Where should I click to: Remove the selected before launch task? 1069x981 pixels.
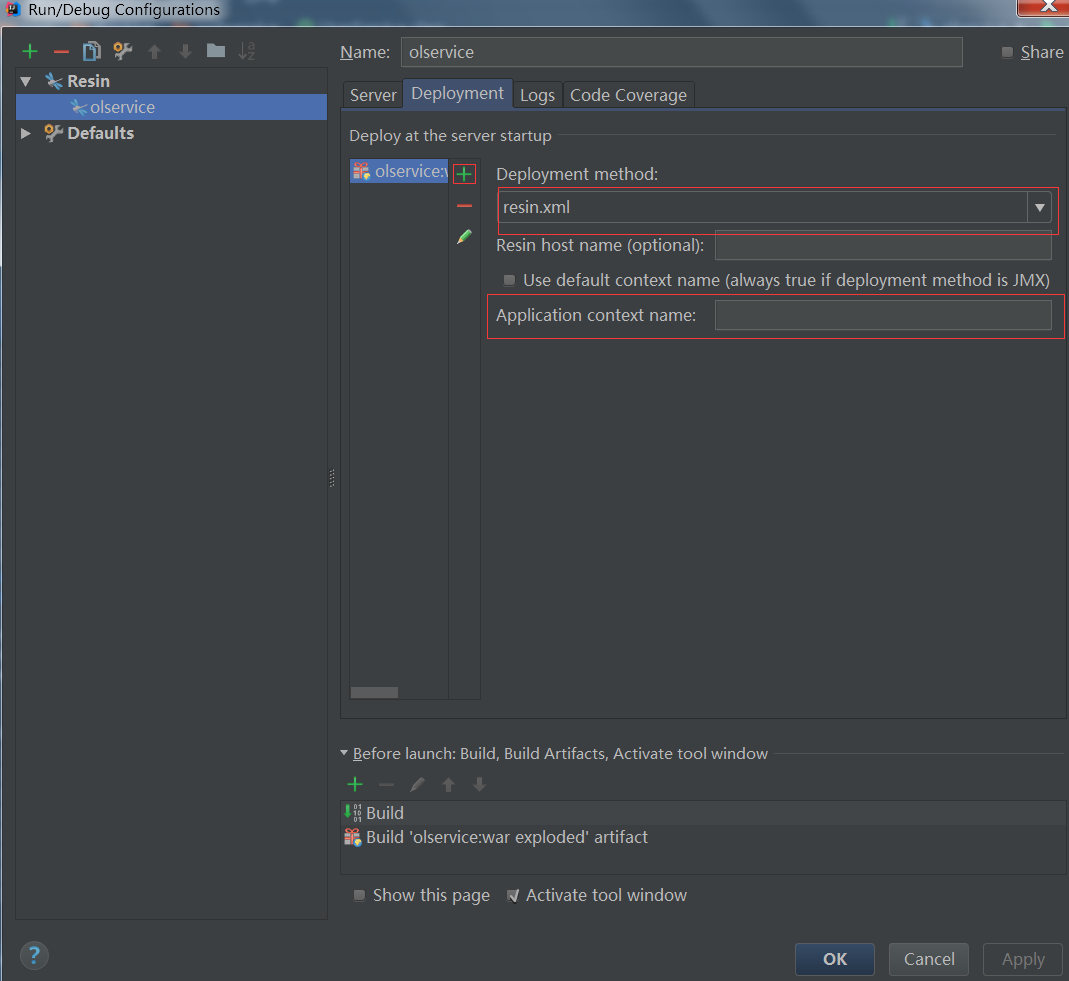[387, 785]
